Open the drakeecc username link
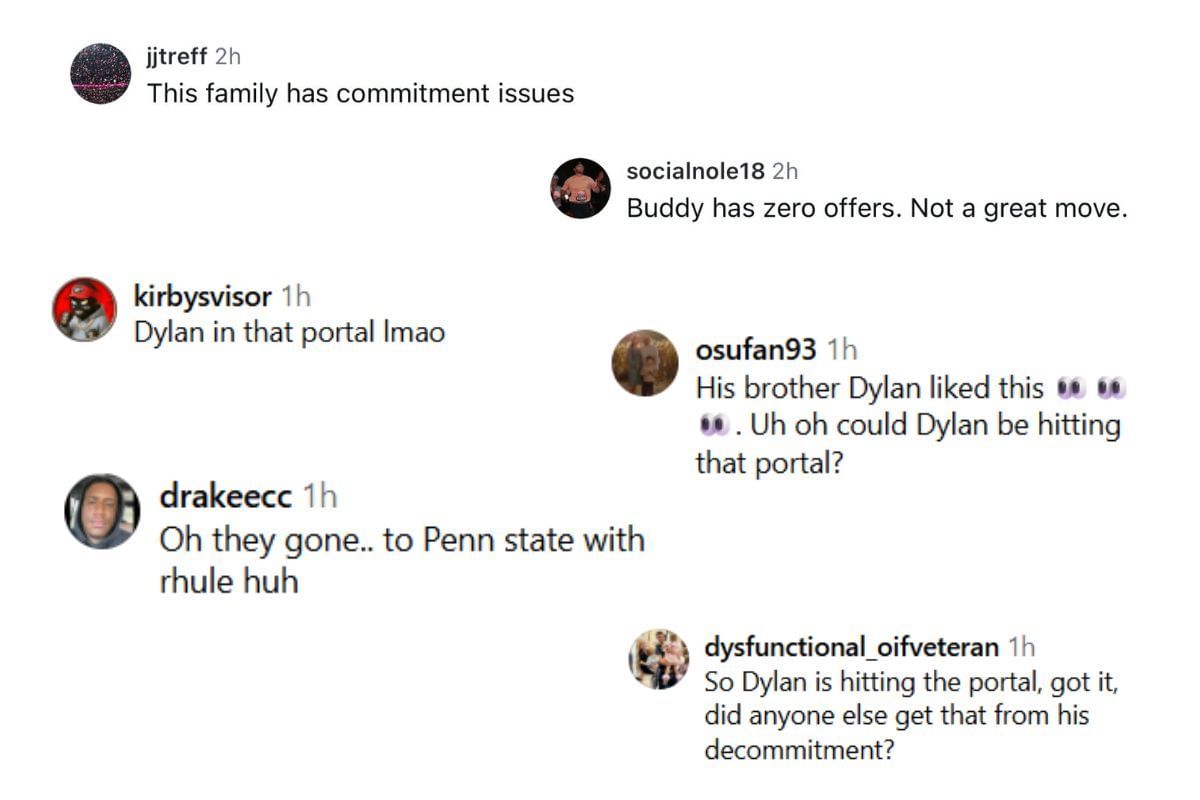This screenshot has width=1200, height=800. (x=226, y=495)
